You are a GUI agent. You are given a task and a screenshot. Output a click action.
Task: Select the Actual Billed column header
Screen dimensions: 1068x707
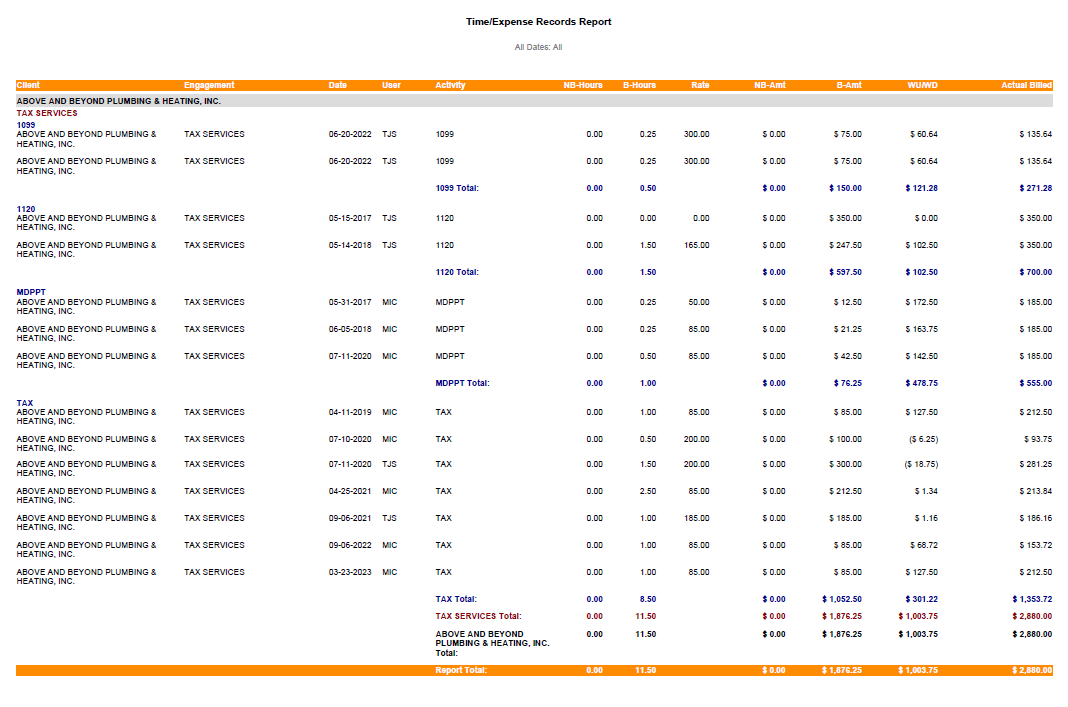(x=1026, y=85)
